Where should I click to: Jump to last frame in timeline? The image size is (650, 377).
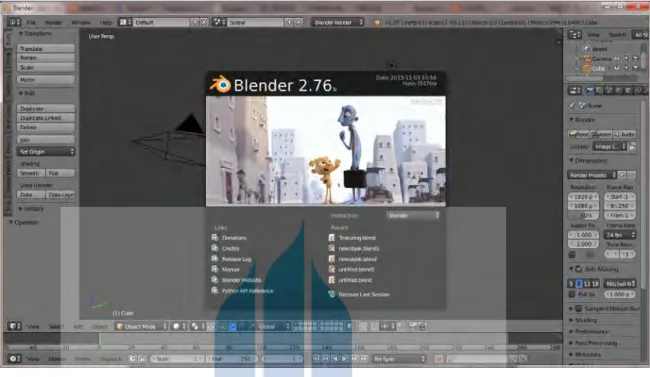(364, 359)
